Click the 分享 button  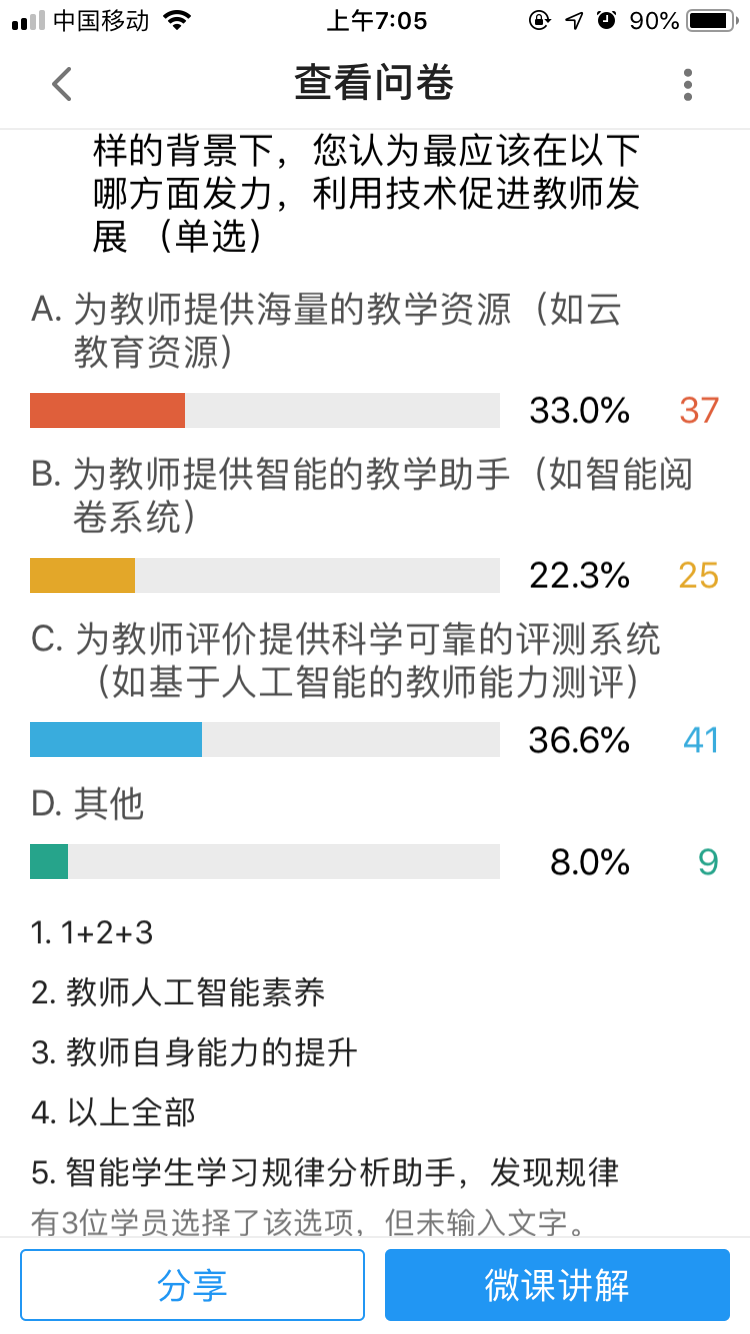pyautogui.click(x=192, y=1285)
